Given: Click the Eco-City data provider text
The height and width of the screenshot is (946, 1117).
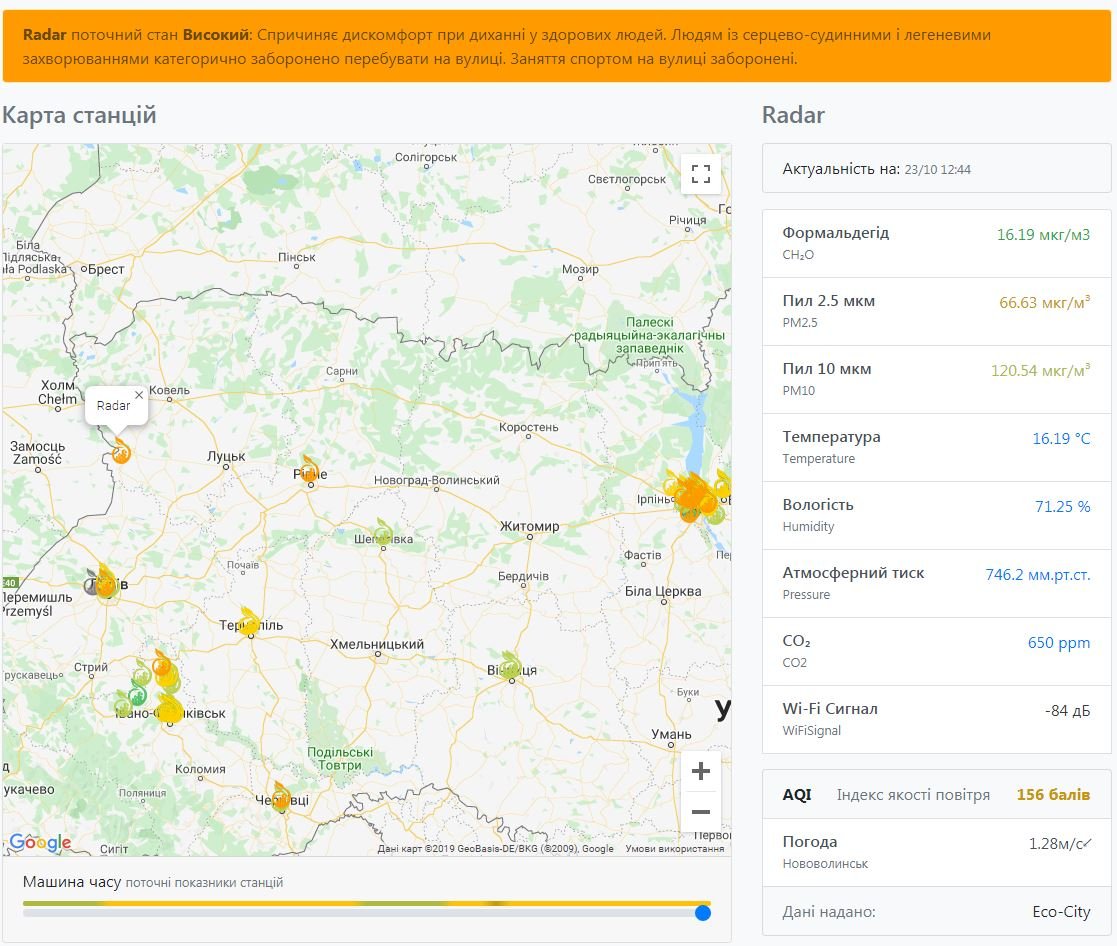Looking at the screenshot, I should click(x=1060, y=912).
